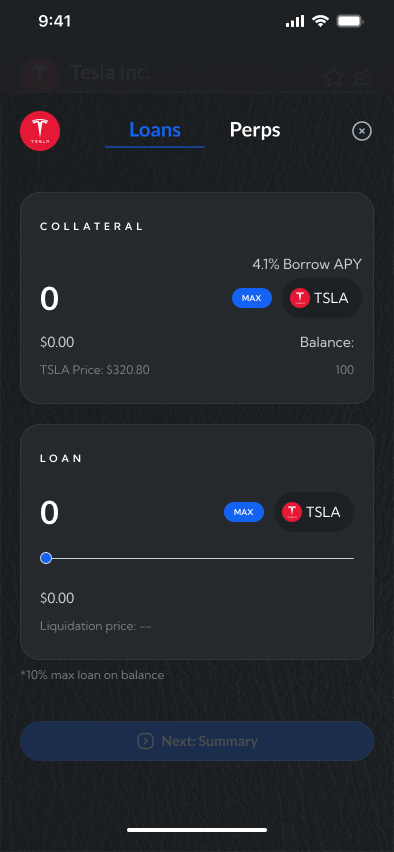
Task: Click the Tesla icon in collateral TSLA chip
Action: tap(300, 298)
